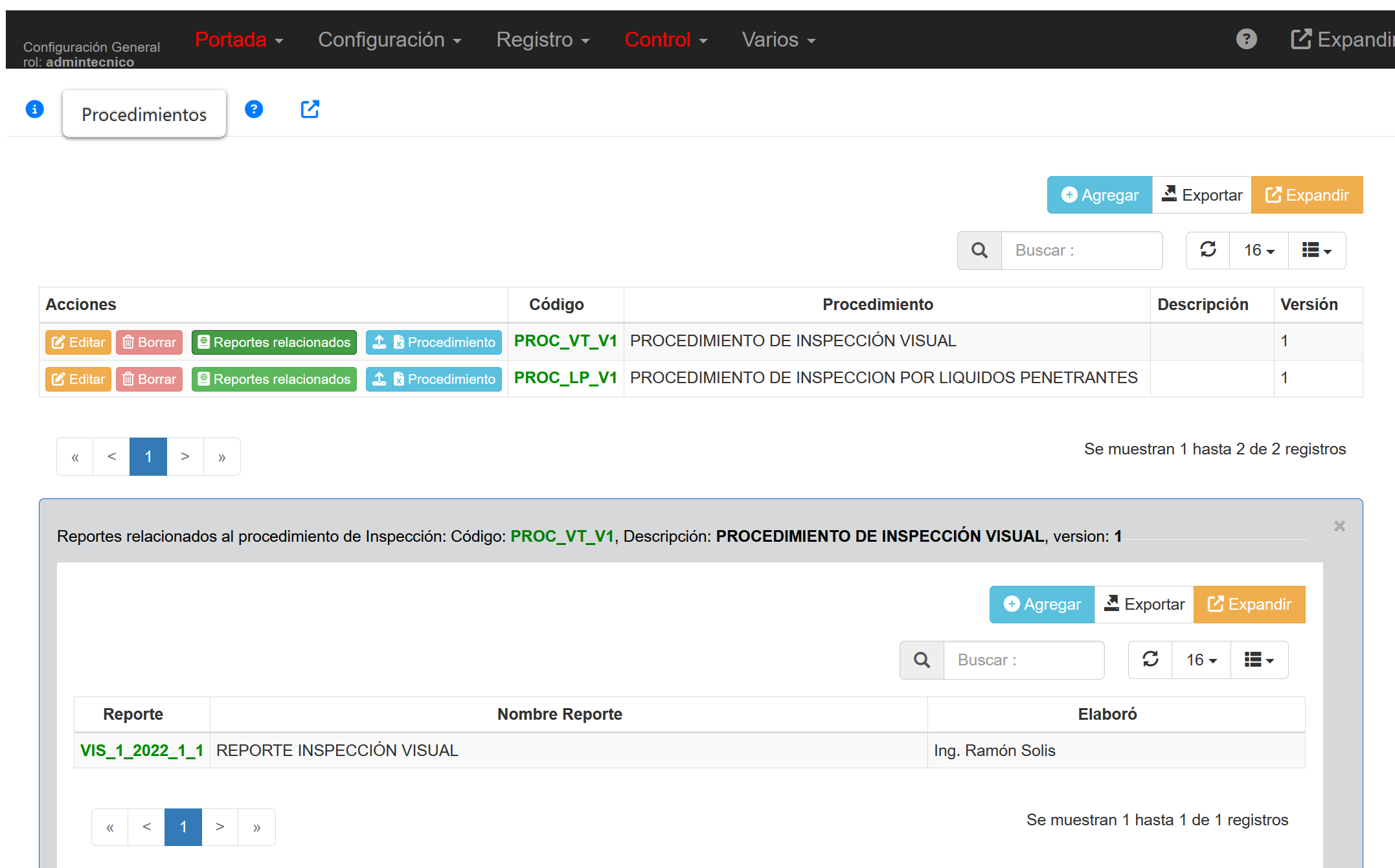Image resolution: width=1395 pixels, height=868 pixels.
Task: Click the search magnifier icon in the upper table
Action: (x=979, y=250)
